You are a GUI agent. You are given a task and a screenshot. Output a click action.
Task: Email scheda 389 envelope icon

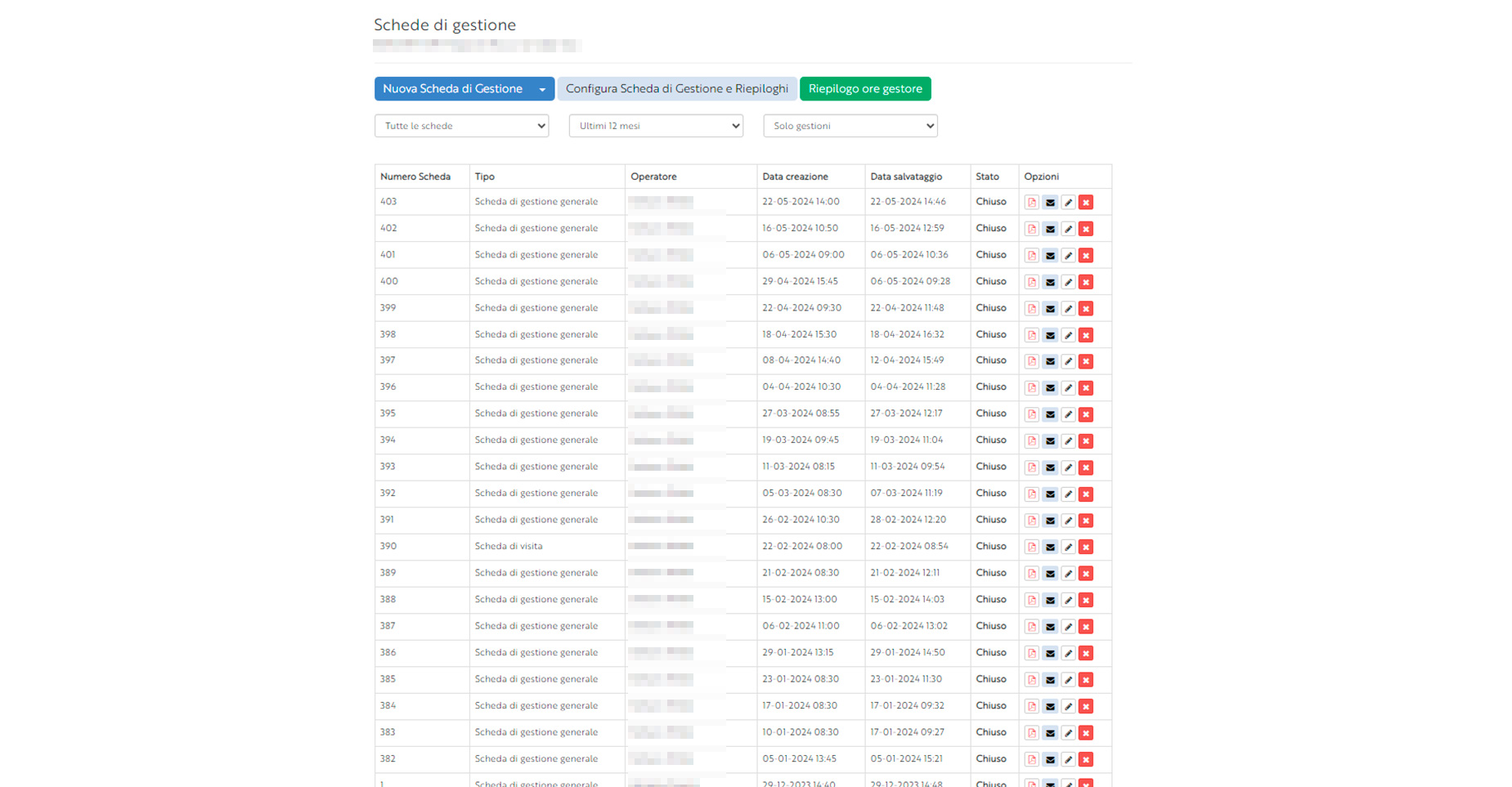pos(1050,574)
